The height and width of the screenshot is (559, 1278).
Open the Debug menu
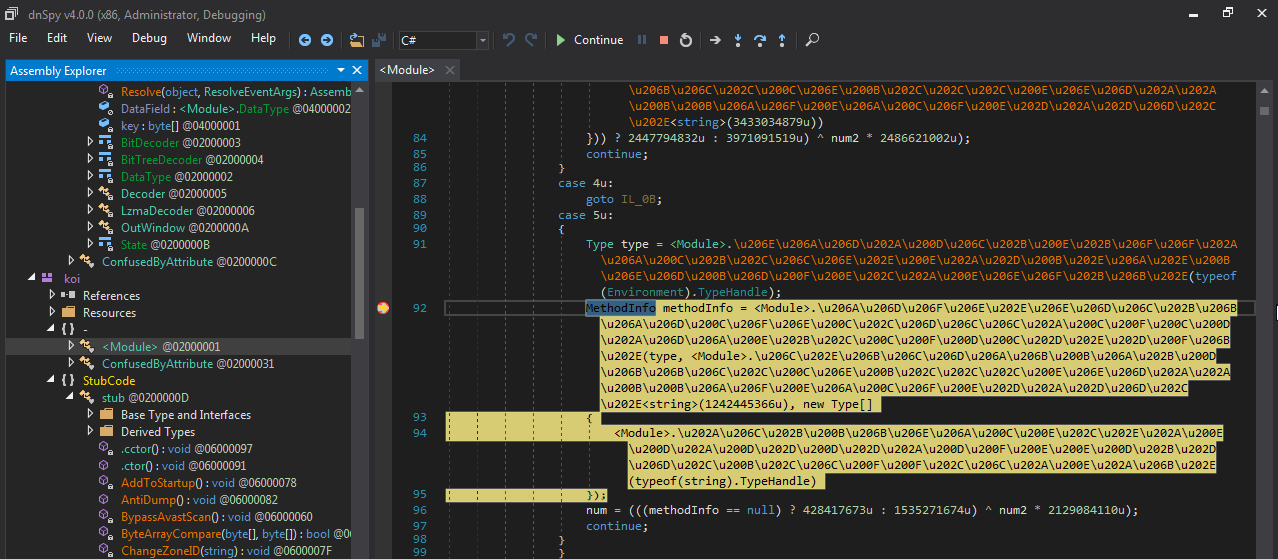tap(149, 38)
